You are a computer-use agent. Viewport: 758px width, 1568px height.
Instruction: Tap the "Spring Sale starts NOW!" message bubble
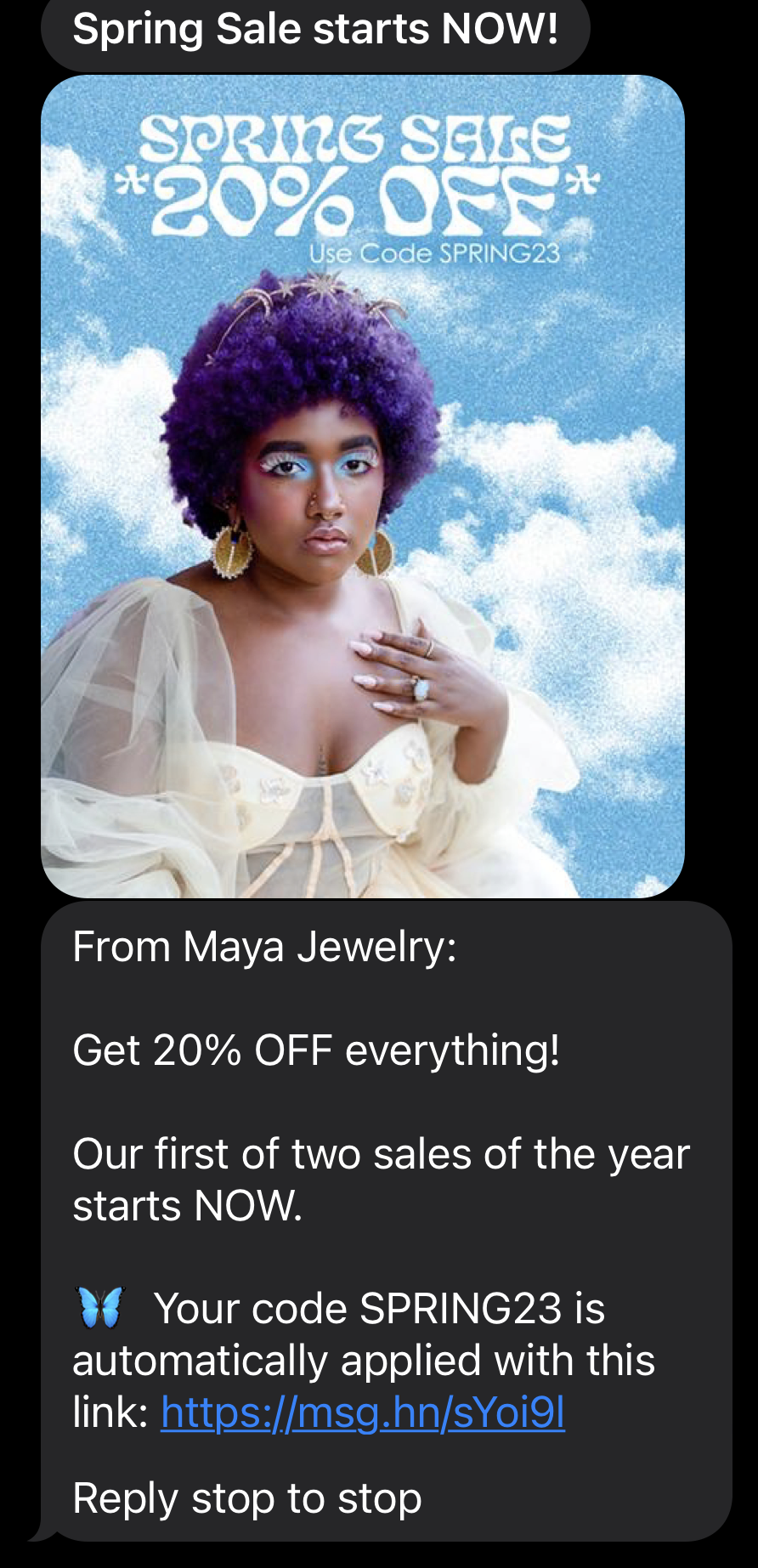[x=315, y=31]
